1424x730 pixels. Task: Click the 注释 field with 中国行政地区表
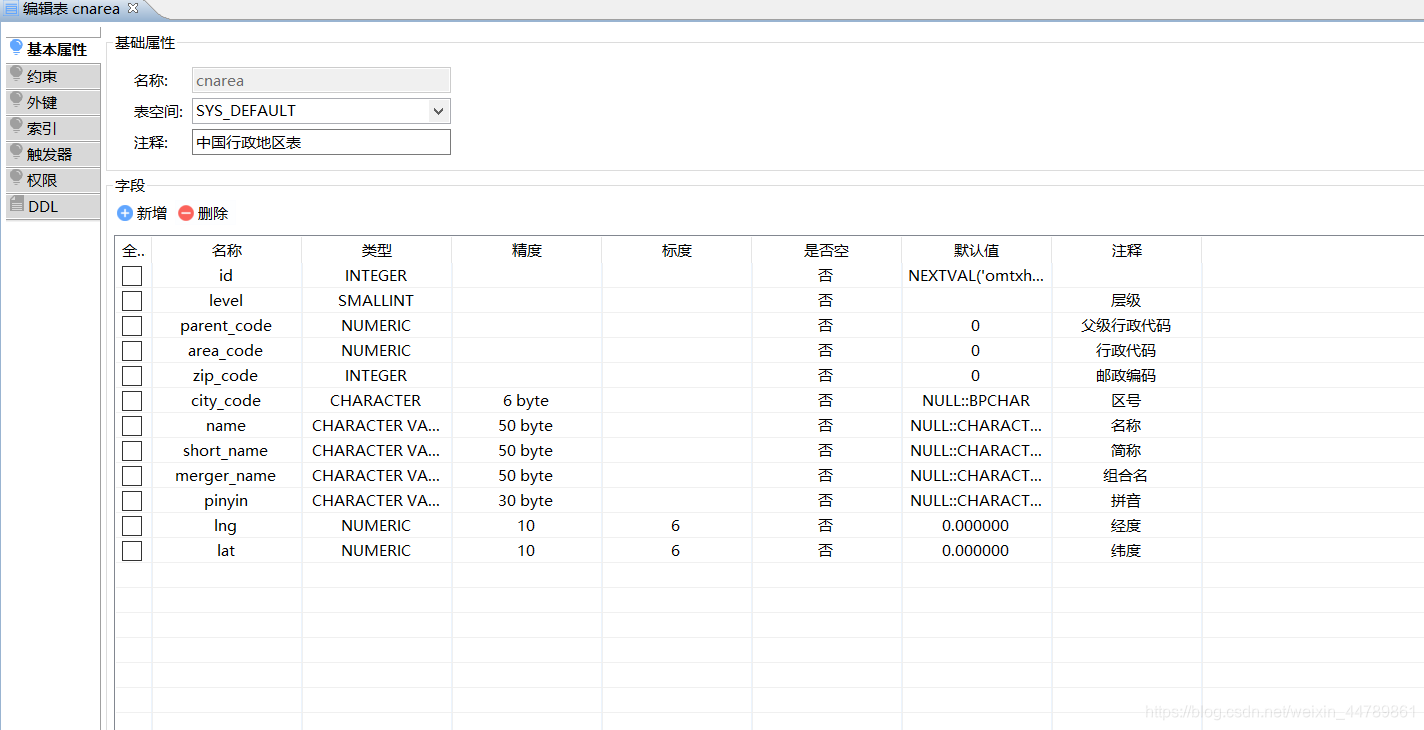coord(321,142)
